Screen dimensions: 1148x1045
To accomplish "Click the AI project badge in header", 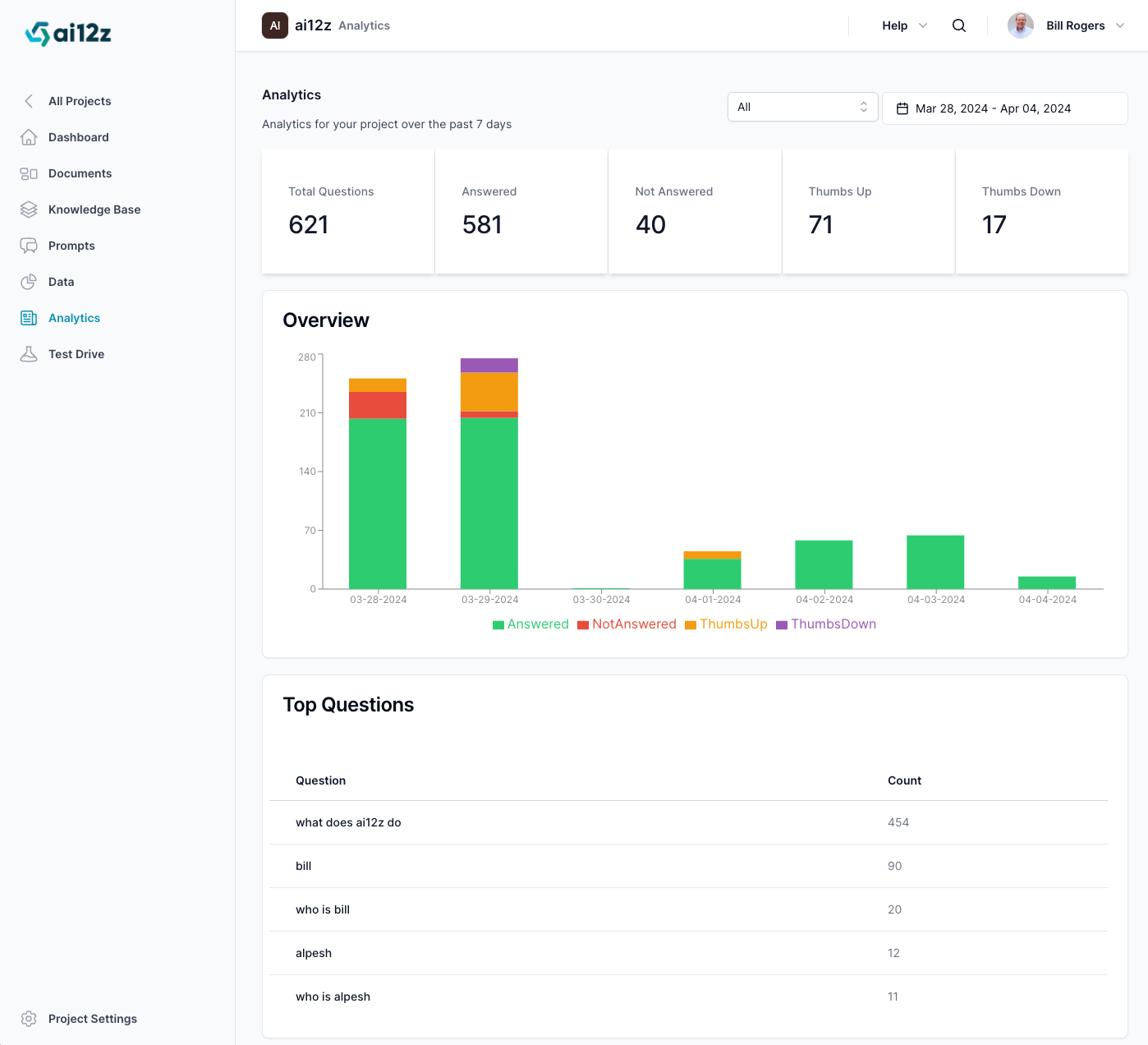I will click(x=275, y=25).
